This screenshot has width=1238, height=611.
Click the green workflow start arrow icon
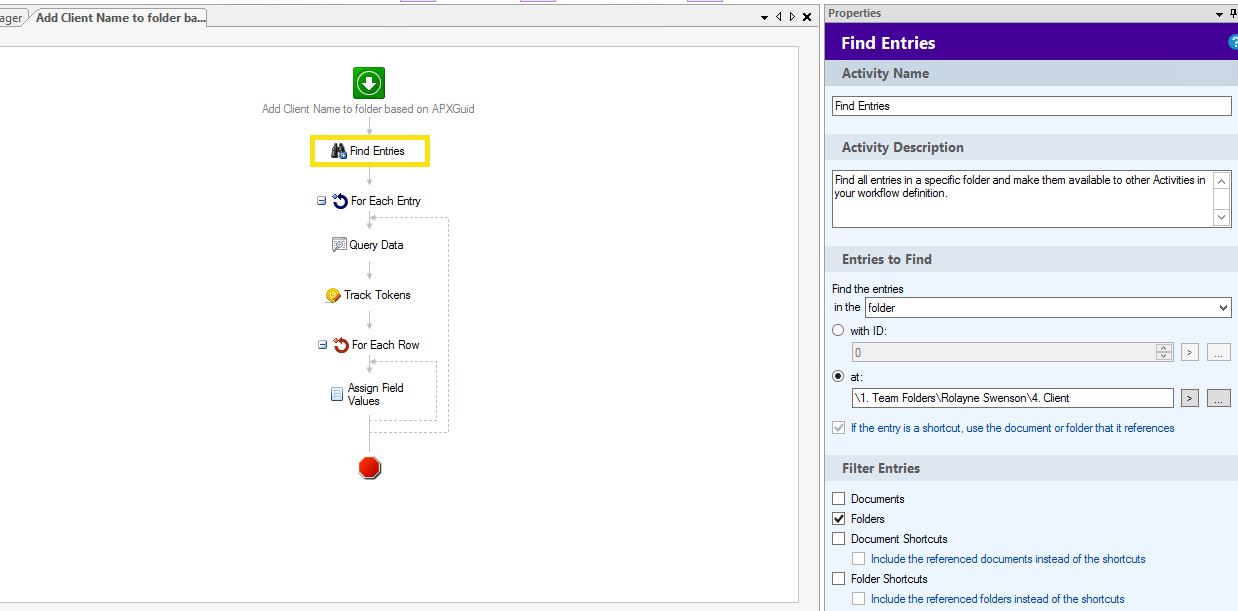[369, 83]
